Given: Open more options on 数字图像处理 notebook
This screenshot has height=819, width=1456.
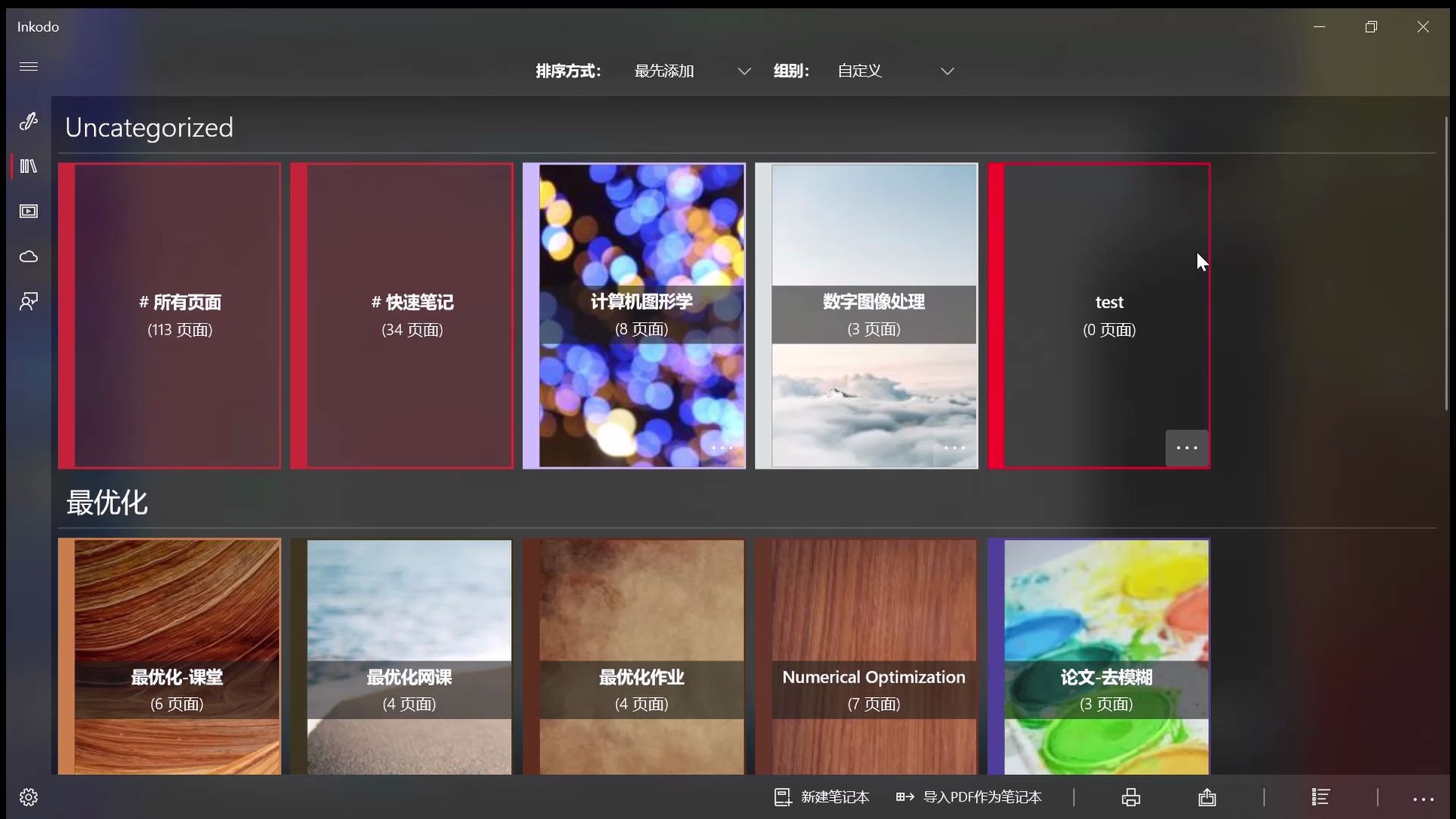Looking at the screenshot, I should [954, 447].
